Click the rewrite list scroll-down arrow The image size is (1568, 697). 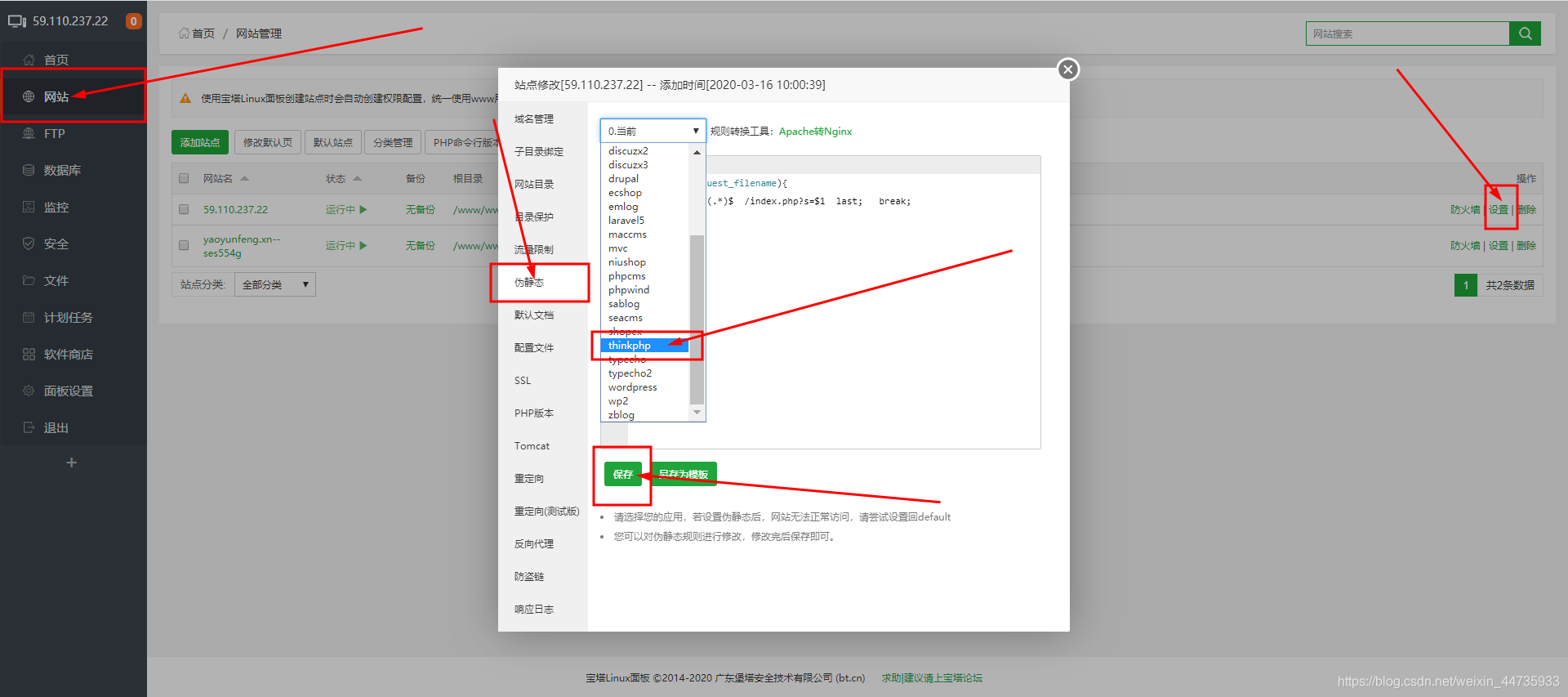697,413
